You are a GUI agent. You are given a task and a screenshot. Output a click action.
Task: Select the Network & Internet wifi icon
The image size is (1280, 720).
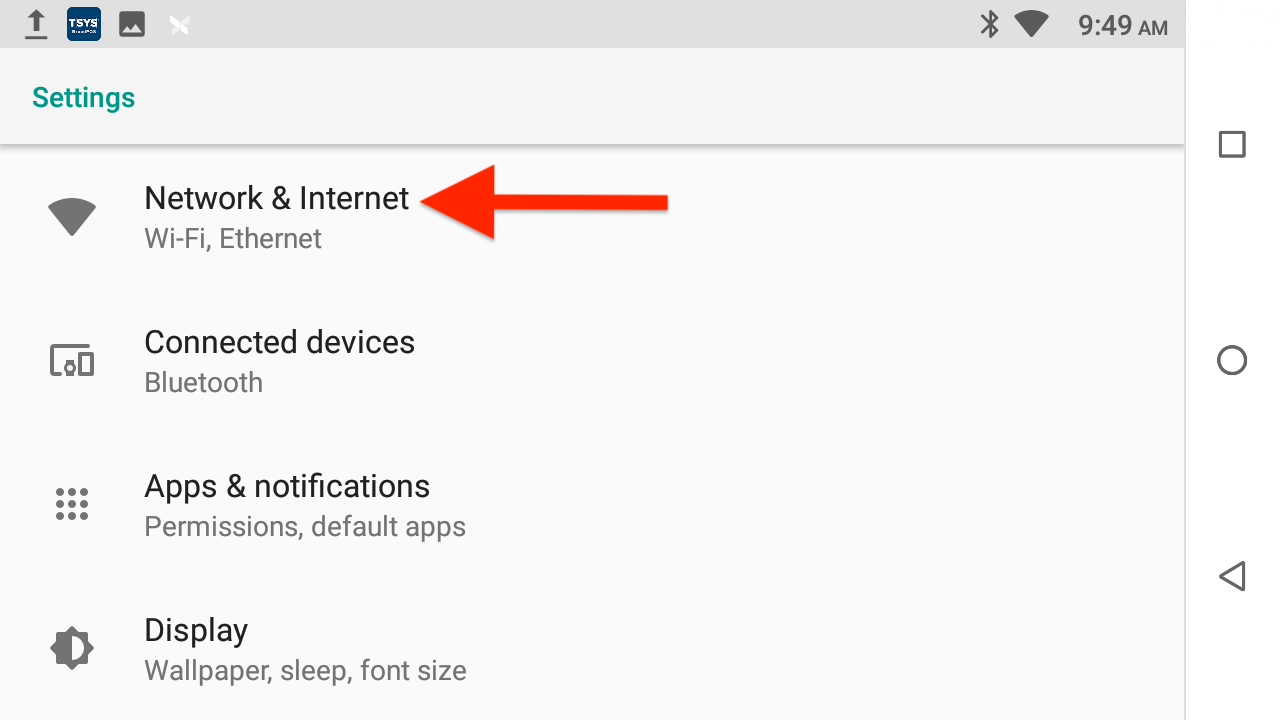pos(71,216)
